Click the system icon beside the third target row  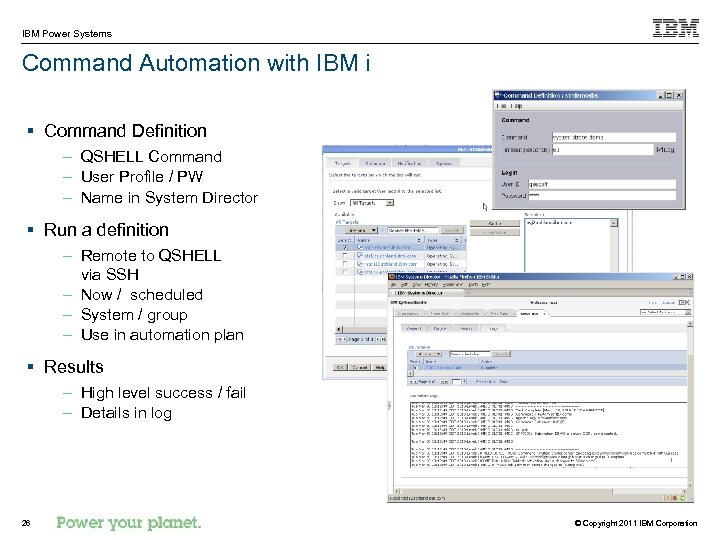click(x=360, y=264)
